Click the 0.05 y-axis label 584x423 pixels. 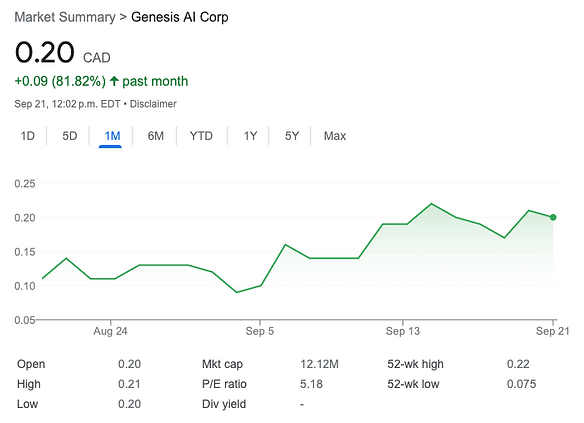(25, 320)
